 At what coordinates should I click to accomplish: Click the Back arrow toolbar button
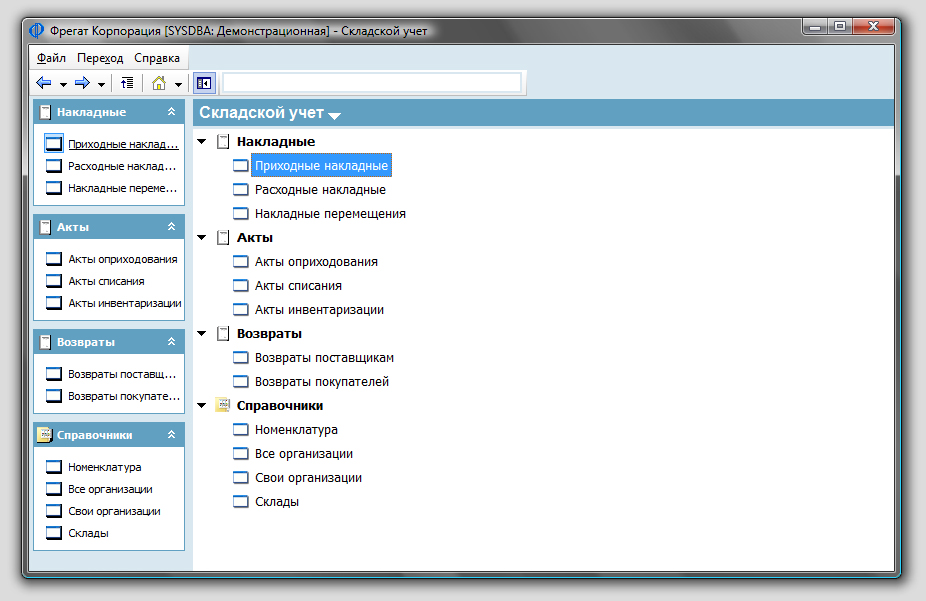coord(44,83)
